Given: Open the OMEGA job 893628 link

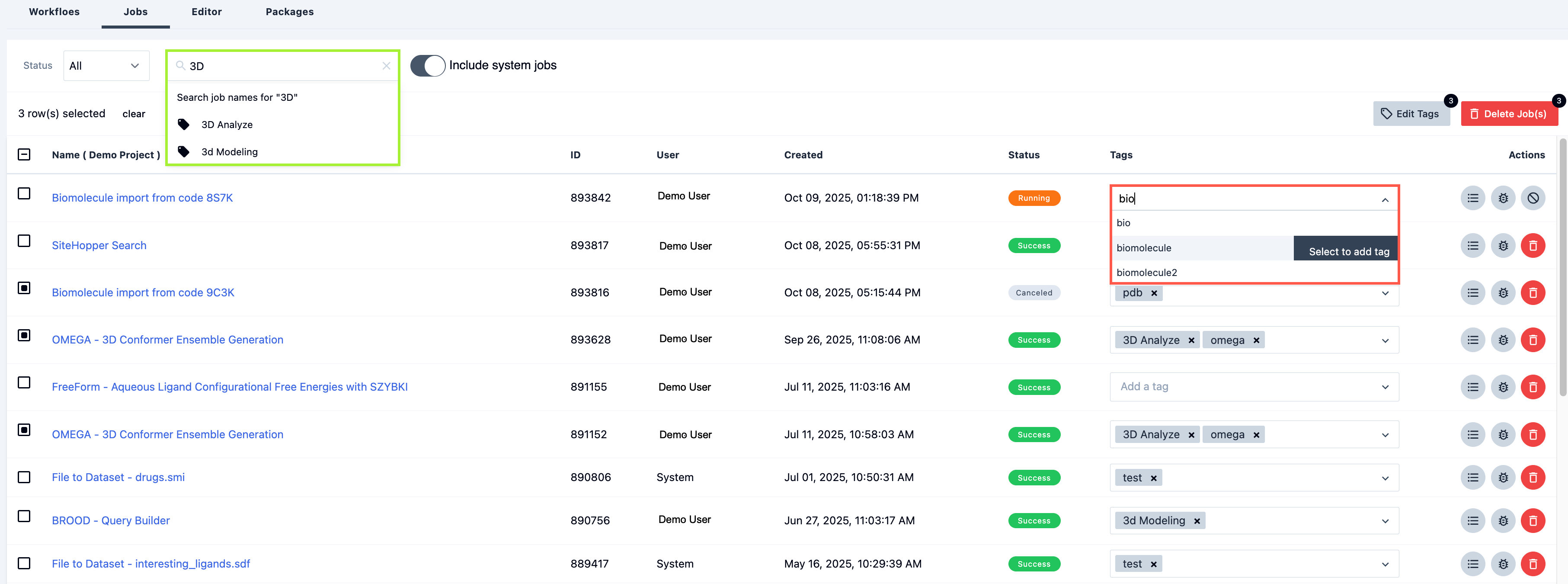Looking at the screenshot, I should (167, 340).
